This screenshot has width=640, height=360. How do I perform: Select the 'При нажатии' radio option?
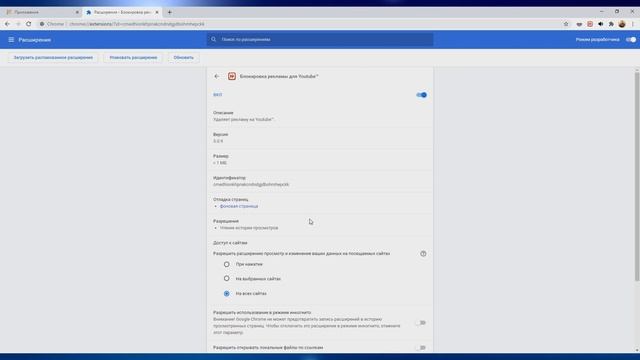[x=227, y=264]
